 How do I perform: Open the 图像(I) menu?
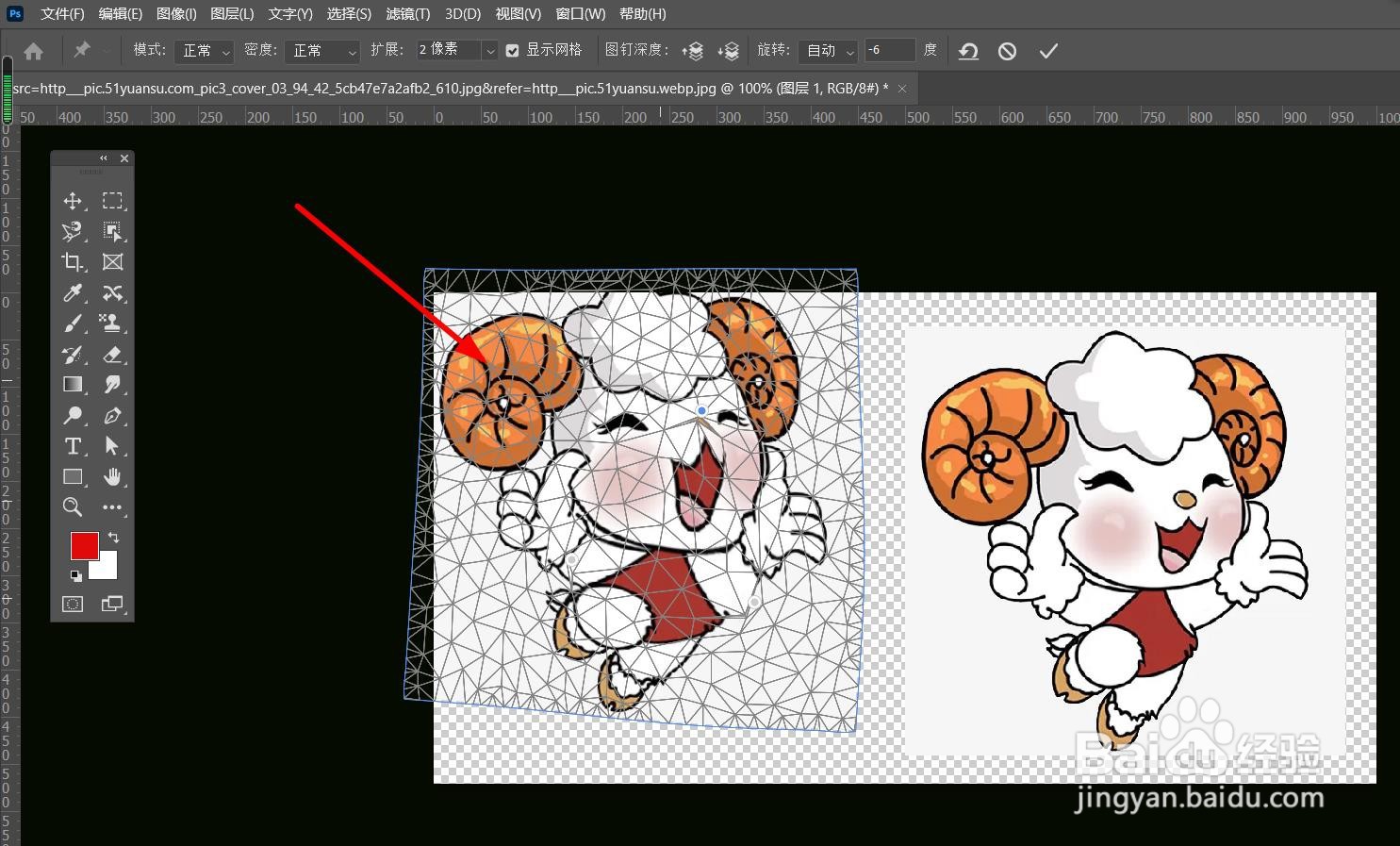pos(176,14)
